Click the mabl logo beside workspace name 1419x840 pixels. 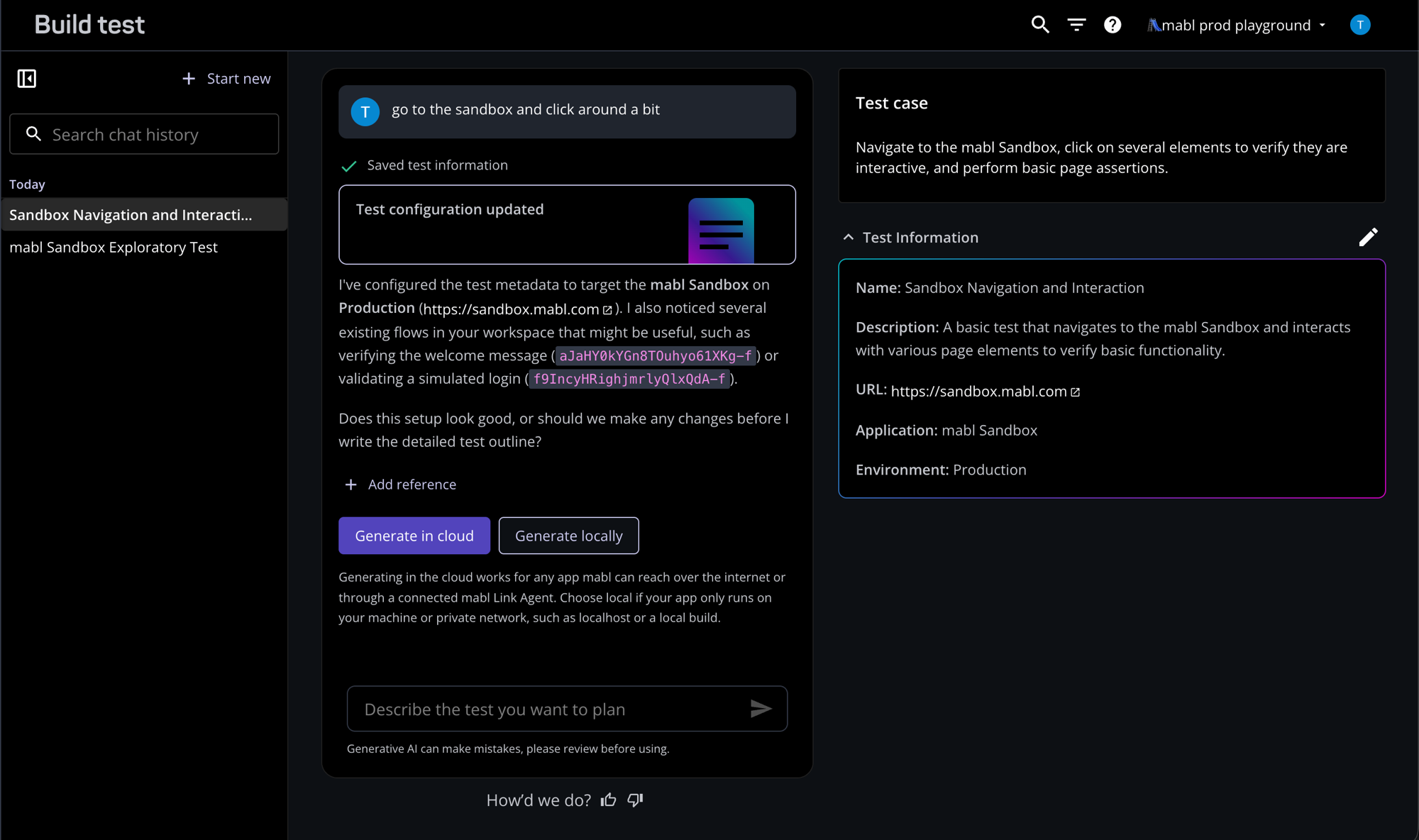tap(1154, 26)
